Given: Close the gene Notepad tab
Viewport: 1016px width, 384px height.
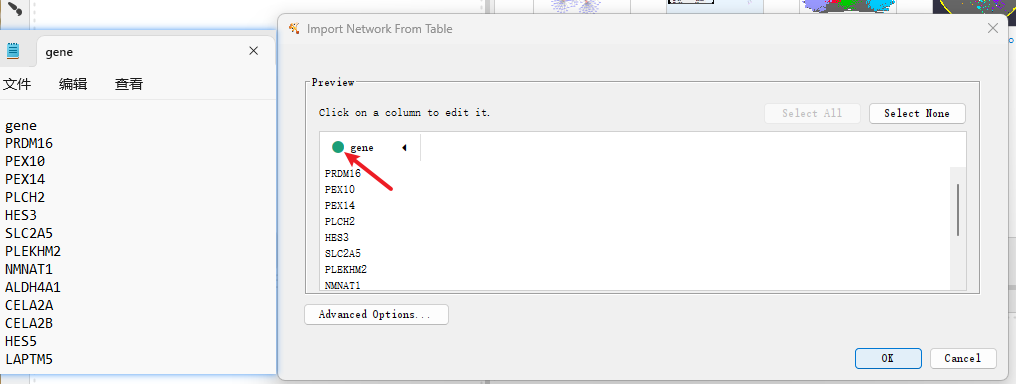Looking at the screenshot, I should tap(254, 51).
